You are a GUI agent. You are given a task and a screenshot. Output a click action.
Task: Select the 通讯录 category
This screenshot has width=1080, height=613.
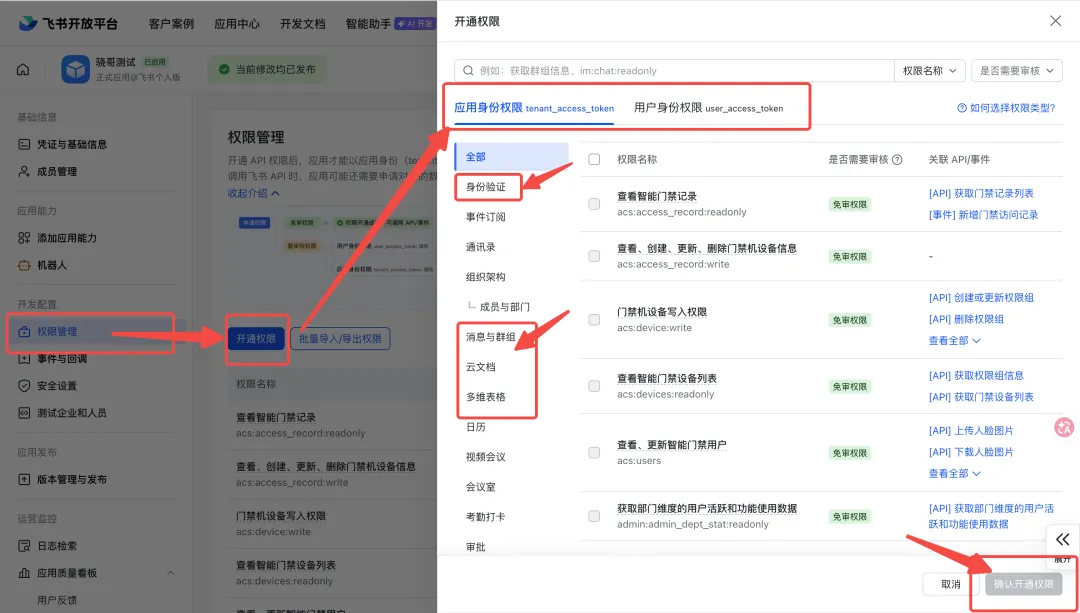pos(481,247)
